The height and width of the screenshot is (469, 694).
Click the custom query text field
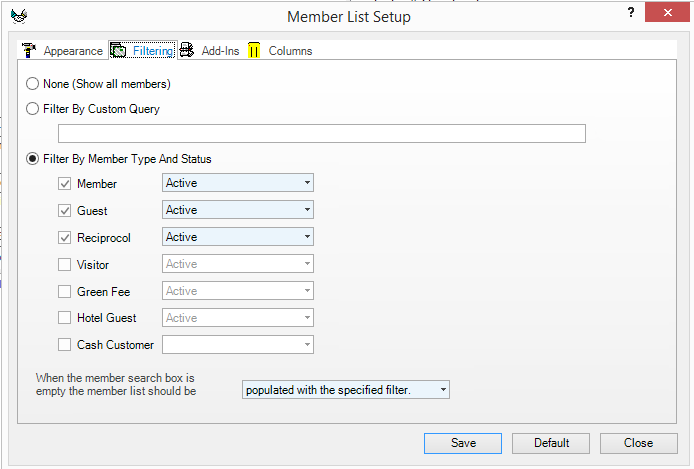coord(321,134)
